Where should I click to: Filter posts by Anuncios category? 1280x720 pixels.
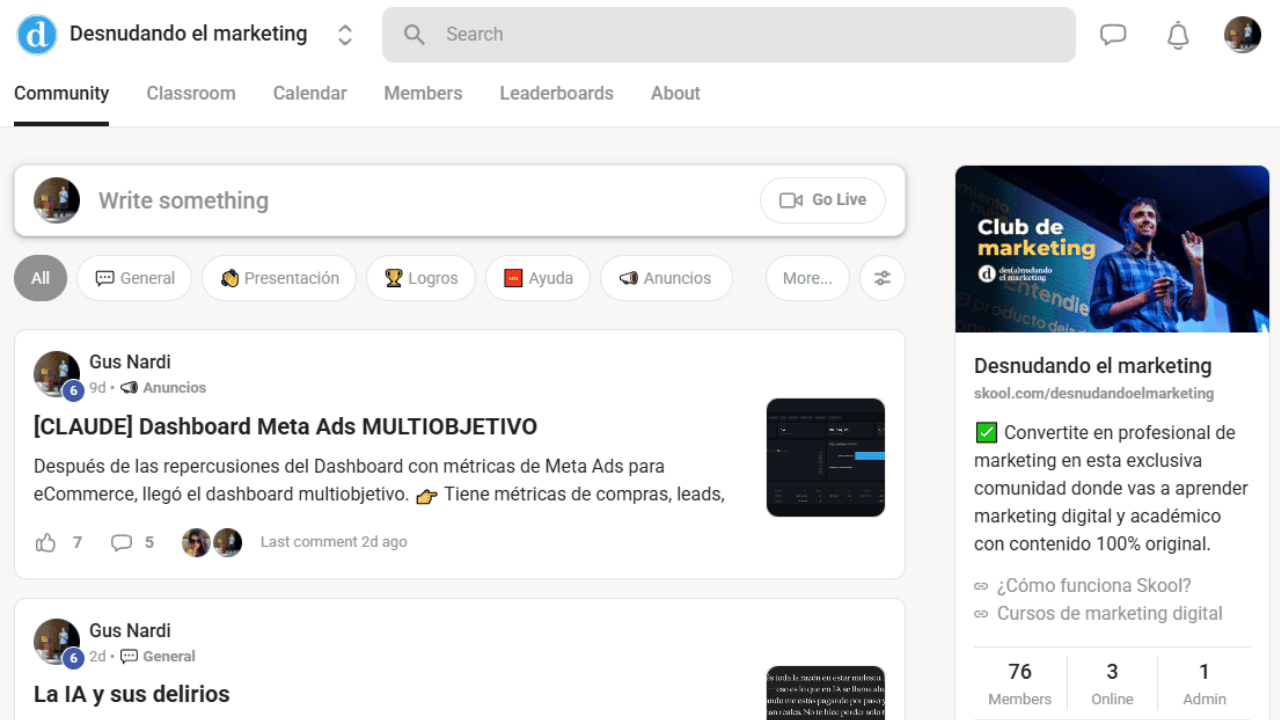tap(666, 278)
